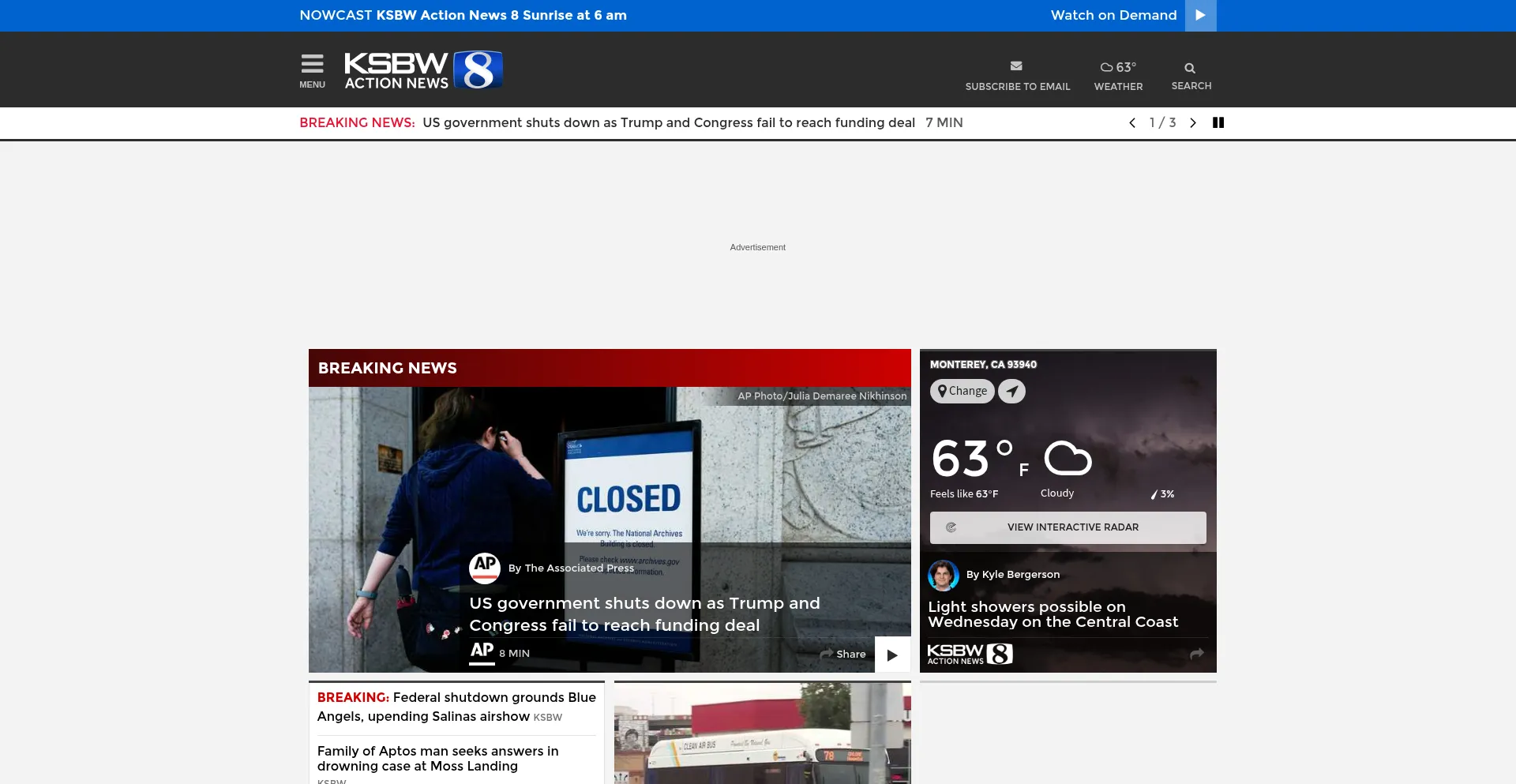
Task: Open Search with the magnifier icon
Action: pyautogui.click(x=1190, y=69)
